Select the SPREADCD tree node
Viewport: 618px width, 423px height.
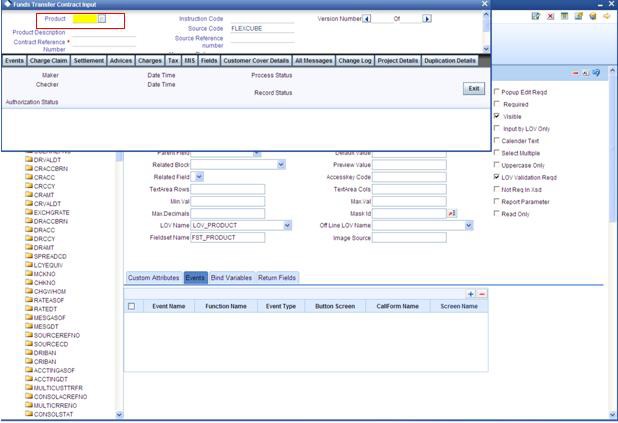coord(46,256)
